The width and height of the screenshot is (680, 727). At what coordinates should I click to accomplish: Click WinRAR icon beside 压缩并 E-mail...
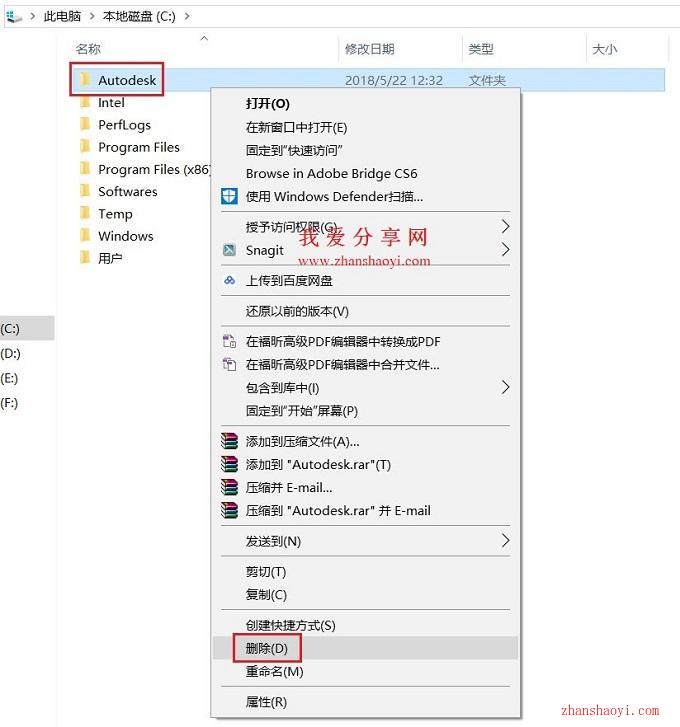(x=229, y=487)
